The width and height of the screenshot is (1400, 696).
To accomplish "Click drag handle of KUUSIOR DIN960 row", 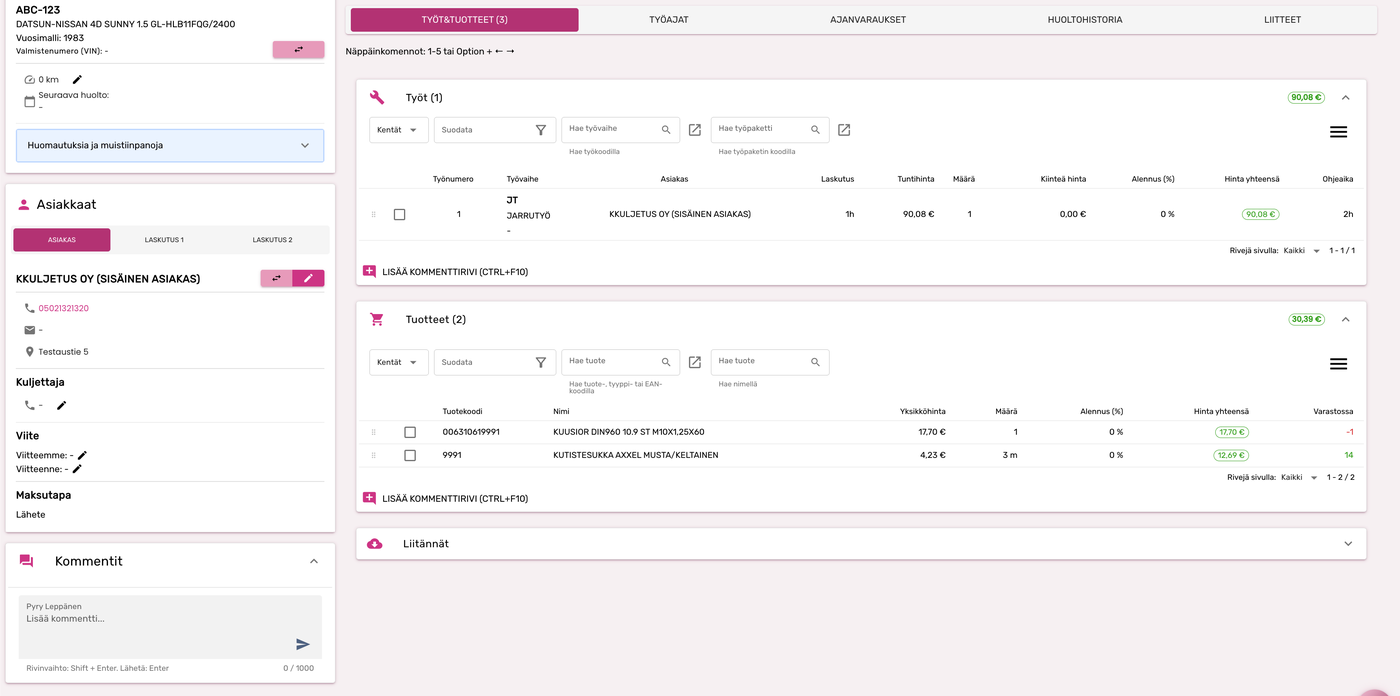I will (x=374, y=432).
